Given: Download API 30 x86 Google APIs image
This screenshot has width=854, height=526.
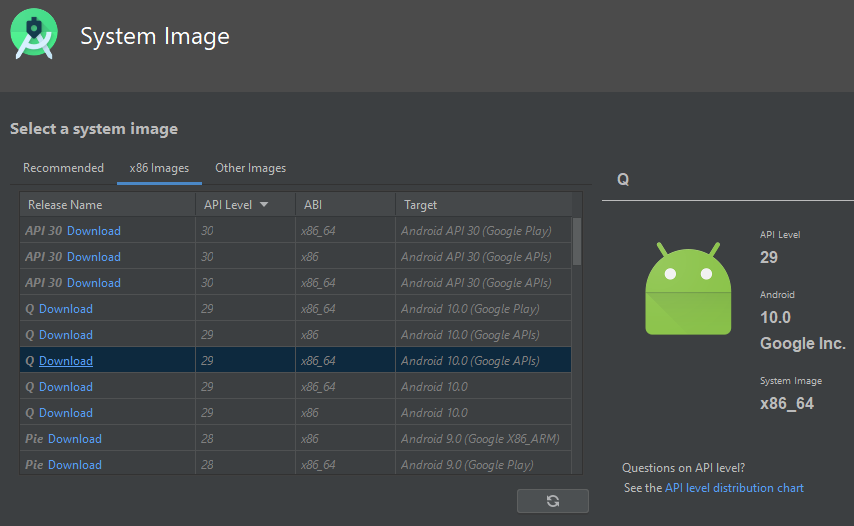Looking at the screenshot, I should 93,257.
